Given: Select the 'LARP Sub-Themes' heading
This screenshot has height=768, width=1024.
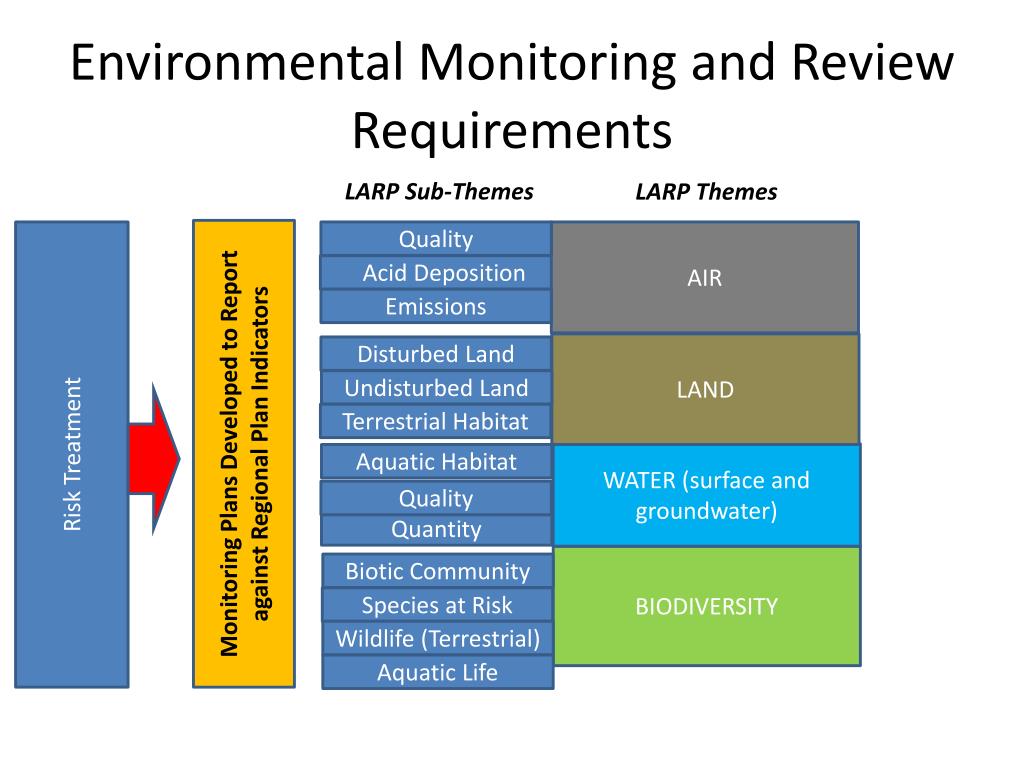Looking at the screenshot, I should click(439, 192).
